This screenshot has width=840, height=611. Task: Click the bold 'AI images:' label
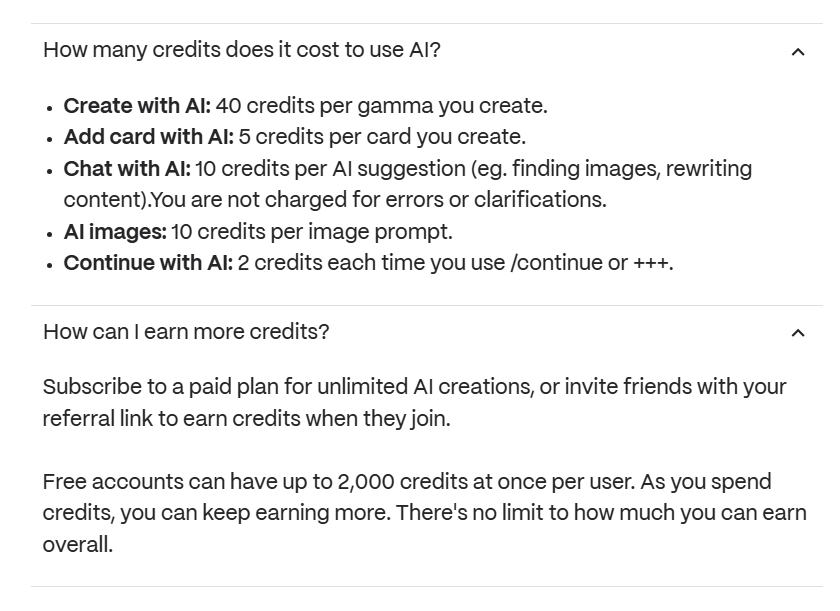[x=115, y=232]
